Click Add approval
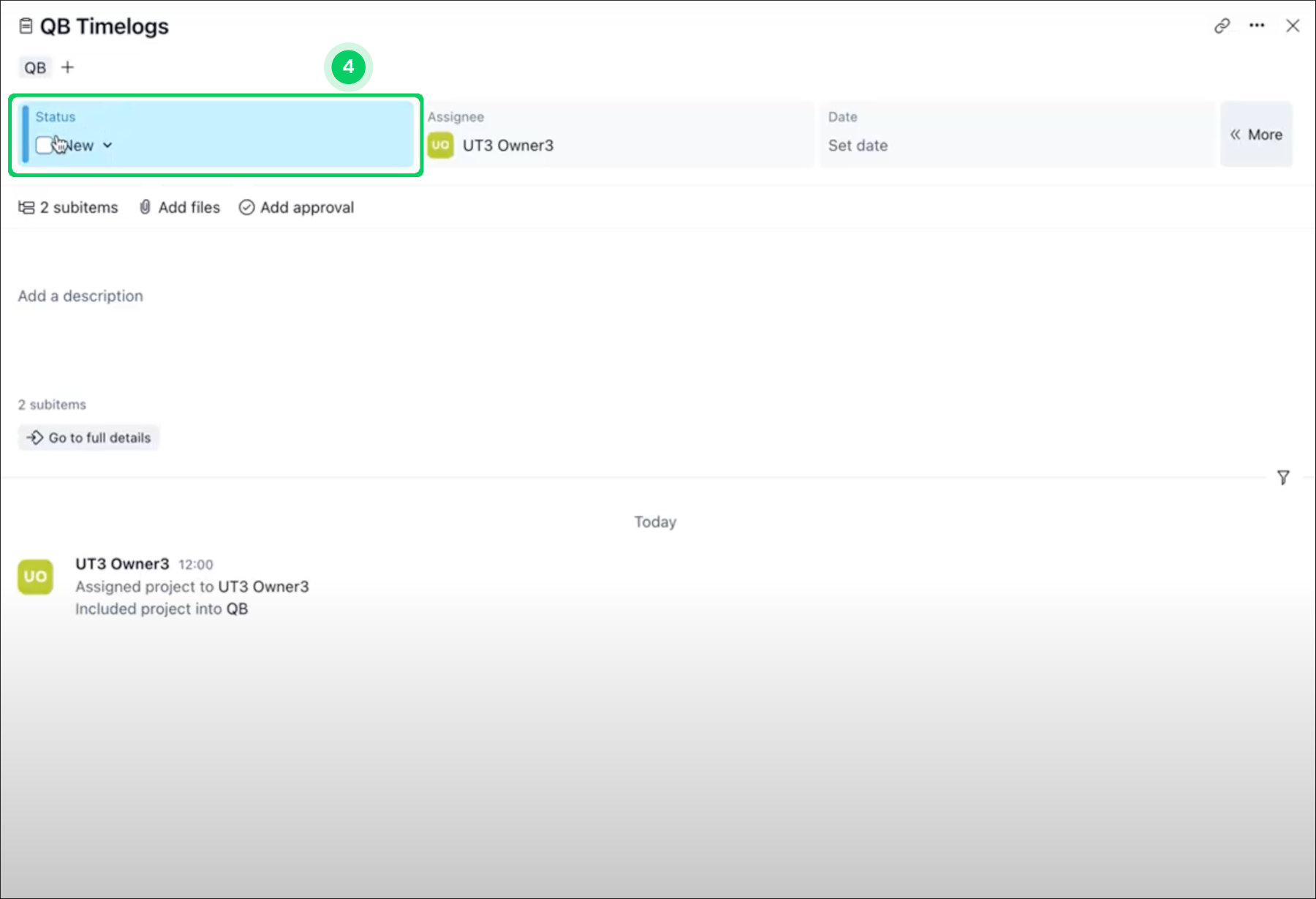The height and width of the screenshot is (899, 1316). (296, 208)
